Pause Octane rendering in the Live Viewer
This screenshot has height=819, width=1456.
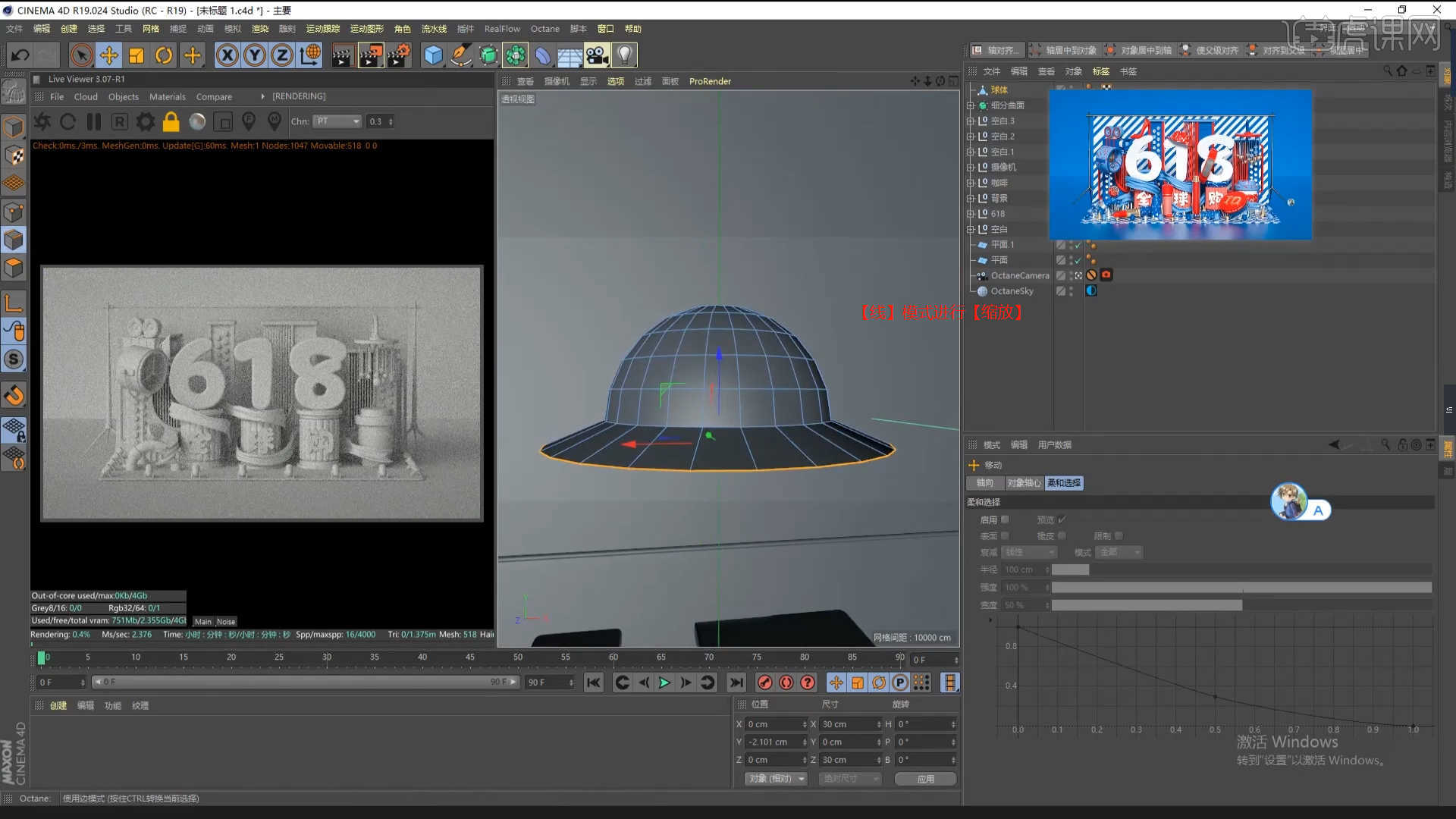tap(93, 121)
